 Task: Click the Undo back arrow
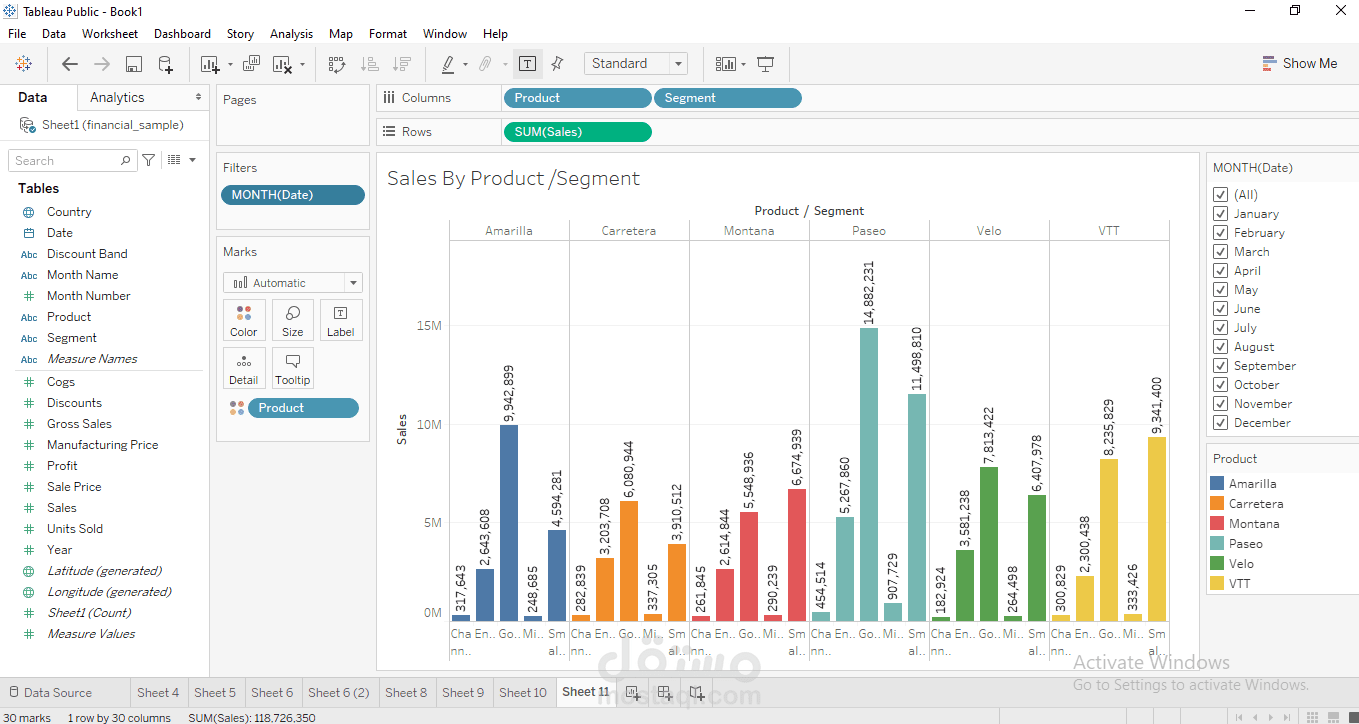click(70, 64)
